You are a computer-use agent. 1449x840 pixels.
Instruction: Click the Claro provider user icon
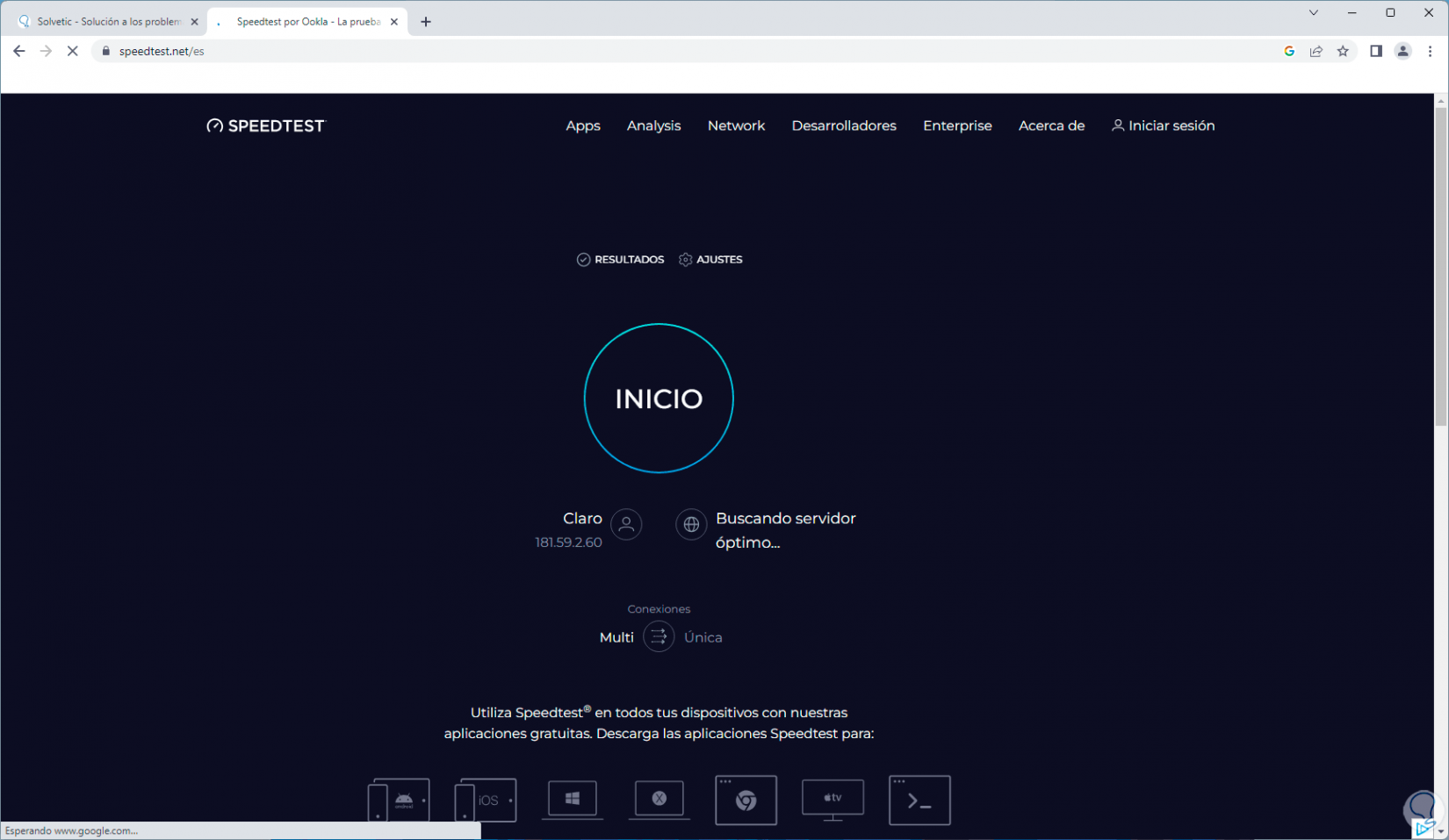click(626, 525)
